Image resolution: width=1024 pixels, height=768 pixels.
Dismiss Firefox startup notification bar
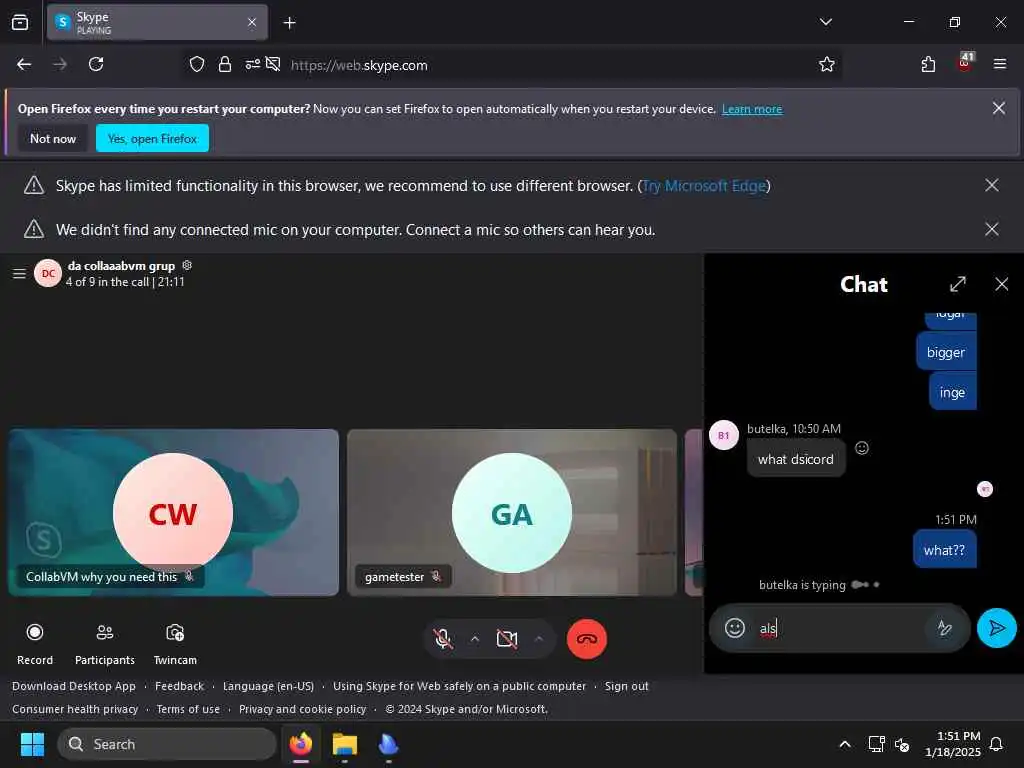[999, 108]
